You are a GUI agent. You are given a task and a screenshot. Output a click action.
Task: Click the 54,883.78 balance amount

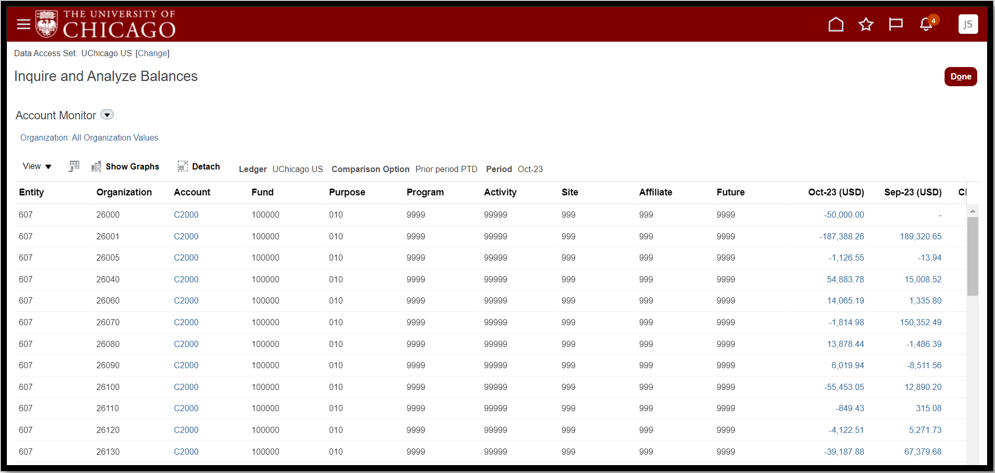click(x=845, y=279)
